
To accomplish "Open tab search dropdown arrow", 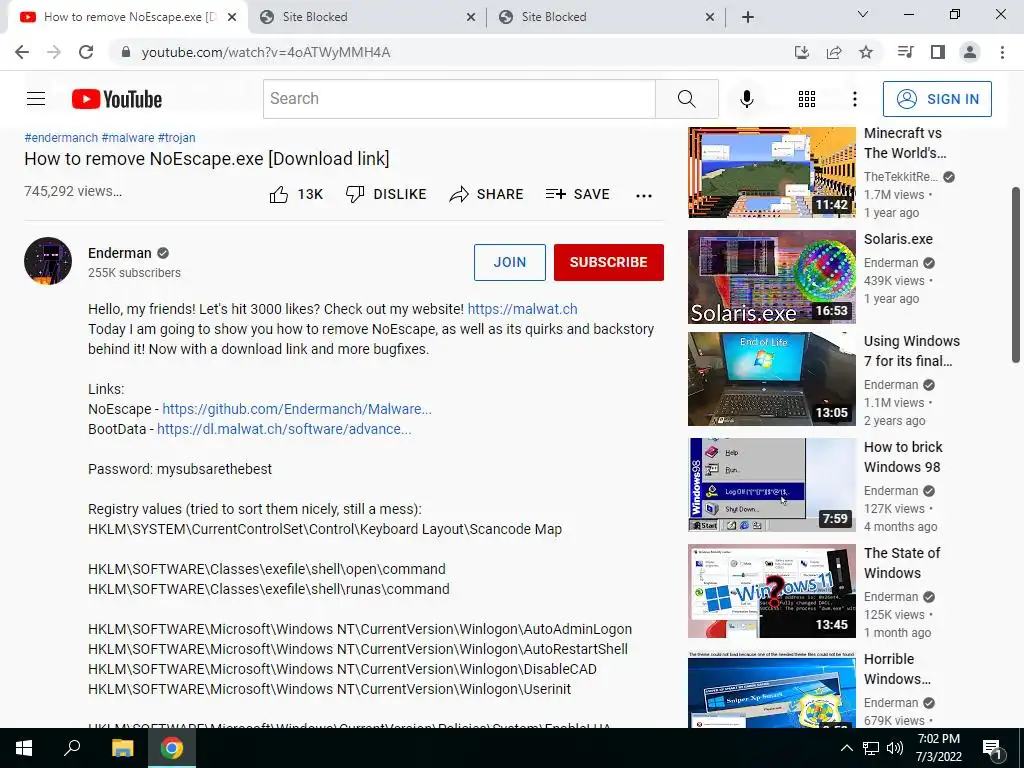I will [863, 14].
